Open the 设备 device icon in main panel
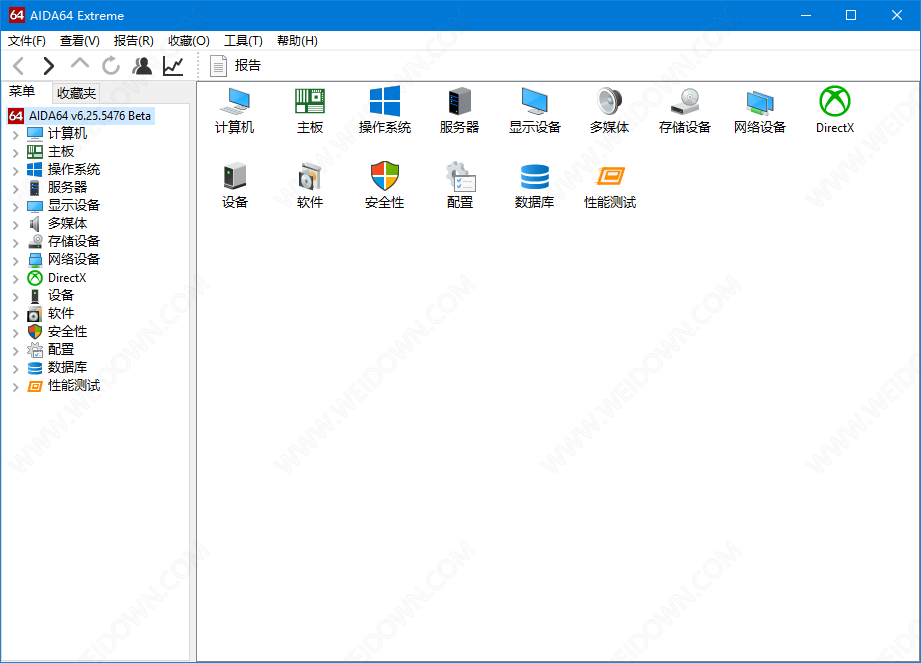The height and width of the screenshot is (663, 921). point(234,186)
